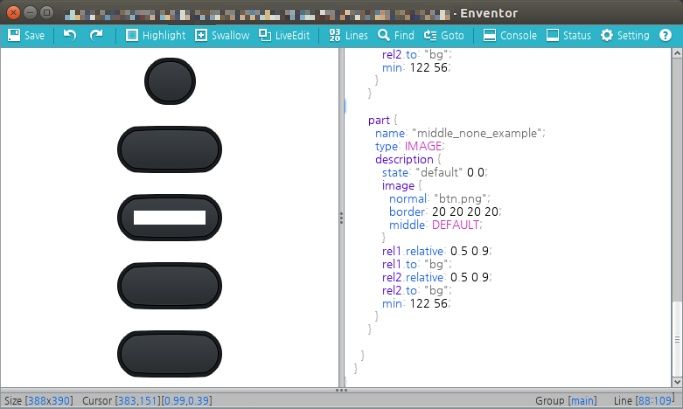This screenshot has width=683, height=409.
Task: Click the horizontal splitter handle above status bar
Action: point(341,390)
